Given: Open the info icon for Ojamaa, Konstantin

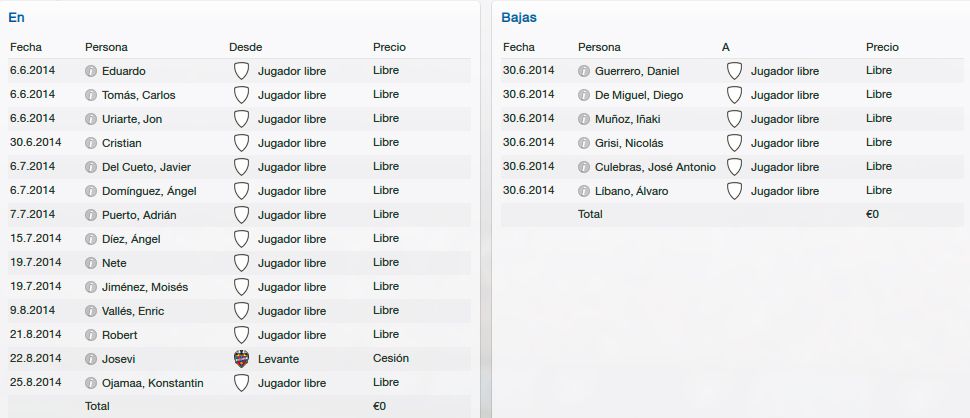Looking at the screenshot, I should pyautogui.click(x=91, y=383).
